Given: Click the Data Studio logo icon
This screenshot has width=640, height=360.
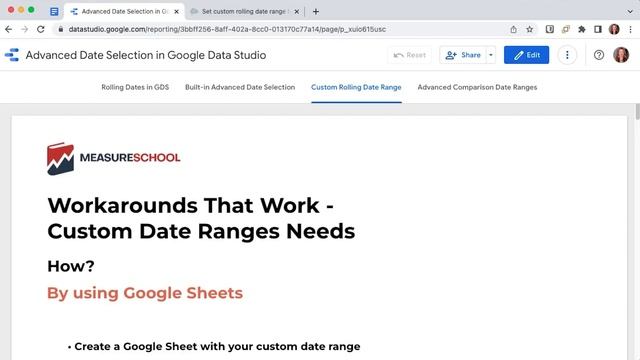Looking at the screenshot, I should click(12, 55).
